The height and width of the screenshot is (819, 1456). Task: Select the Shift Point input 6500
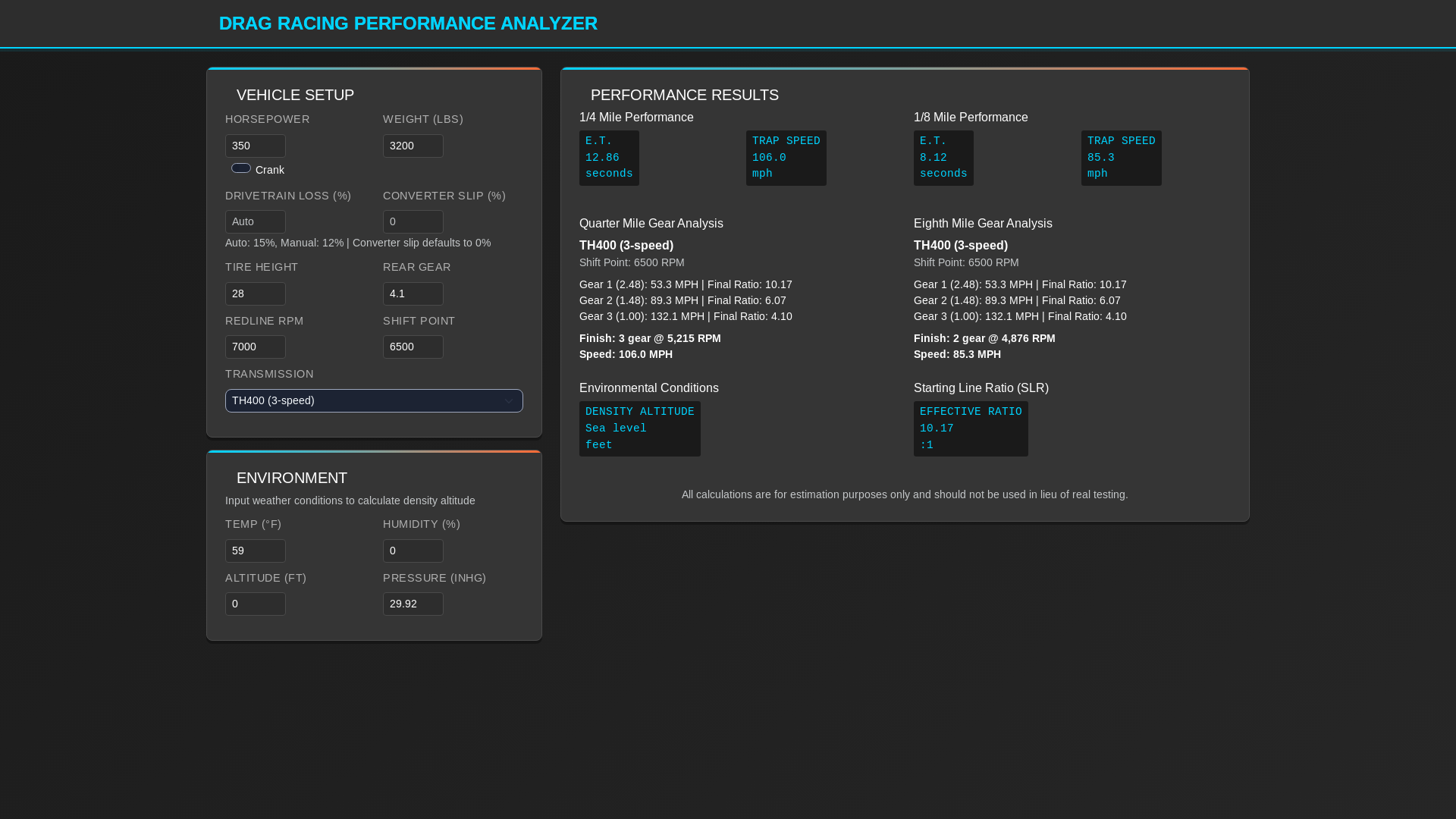pyautogui.click(x=413, y=347)
